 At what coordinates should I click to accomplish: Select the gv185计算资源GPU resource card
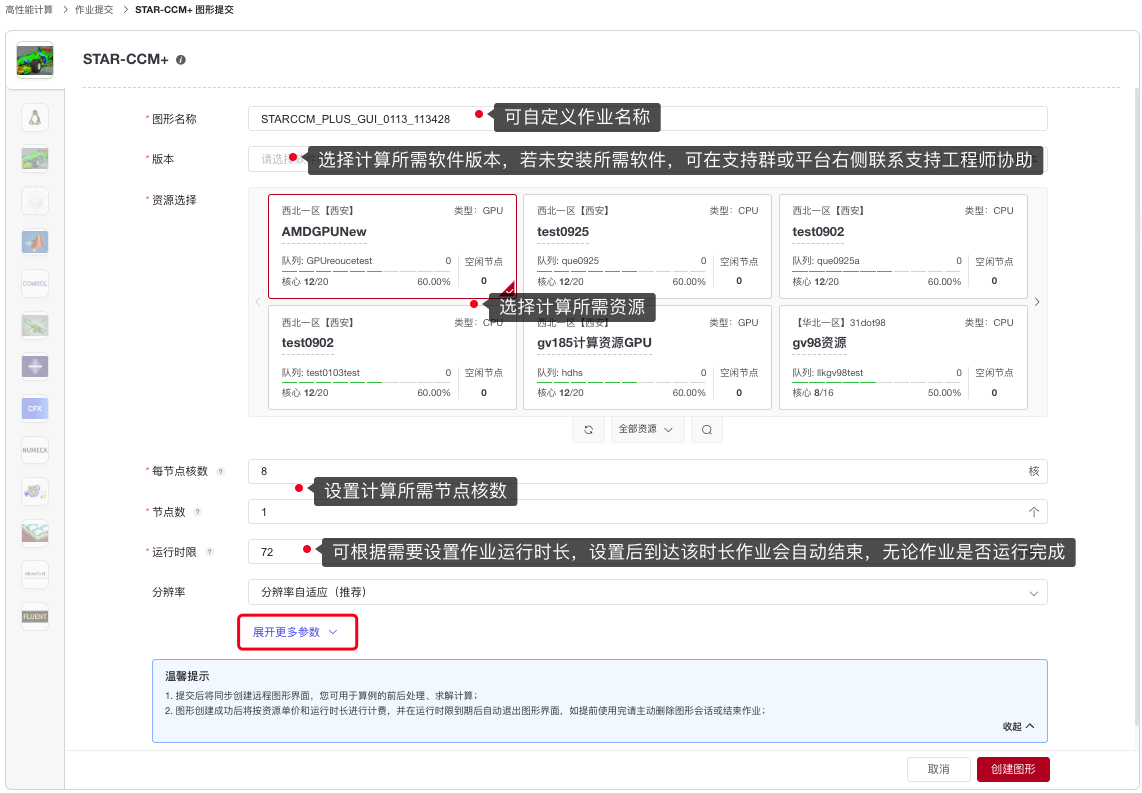point(647,357)
